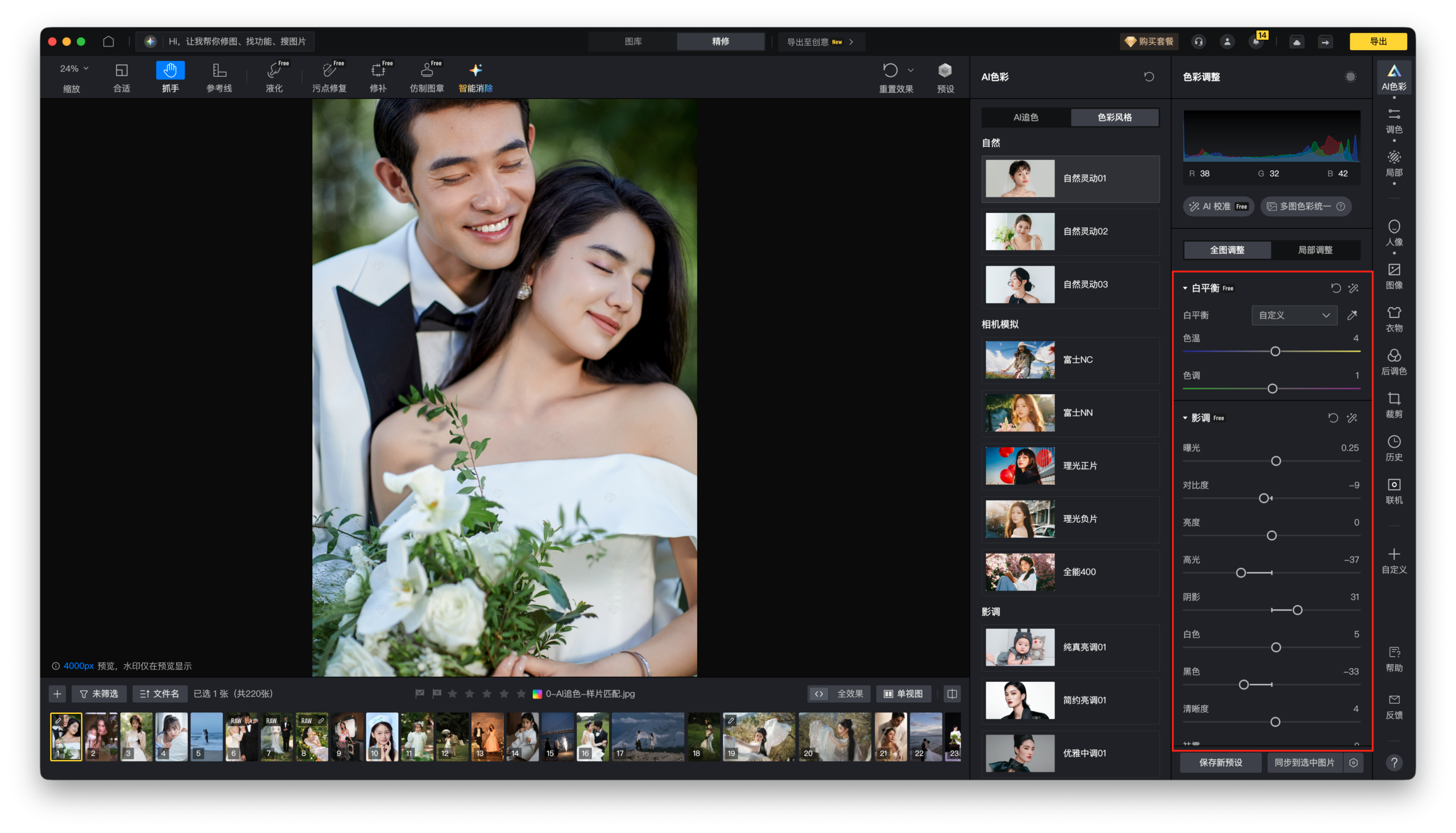Switch to the 局部调整 tab
The width and height of the screenshot is (1456, 833).
coord(1315,250)
